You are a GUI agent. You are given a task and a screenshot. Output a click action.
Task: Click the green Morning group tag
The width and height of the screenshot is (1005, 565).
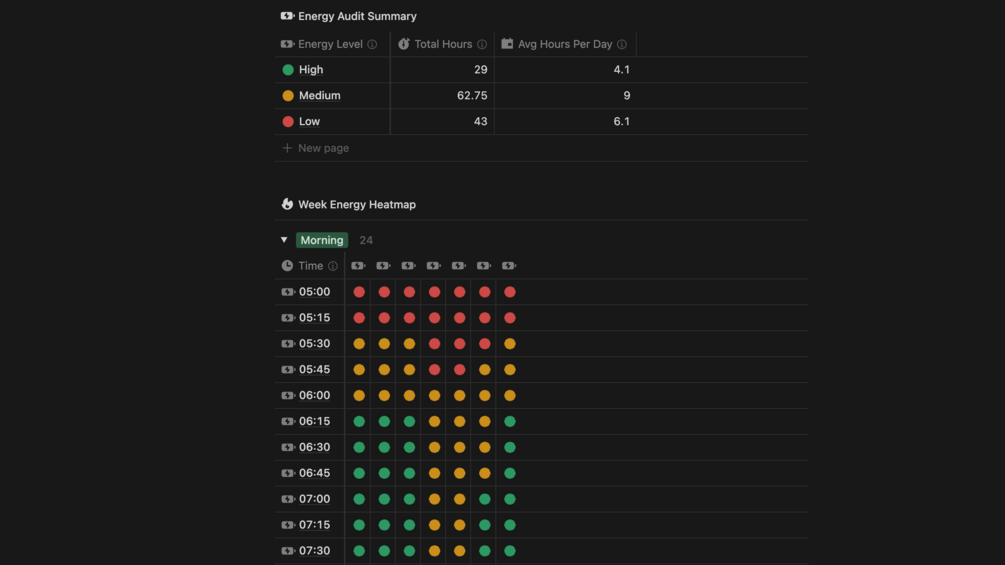tap(321, 240)
